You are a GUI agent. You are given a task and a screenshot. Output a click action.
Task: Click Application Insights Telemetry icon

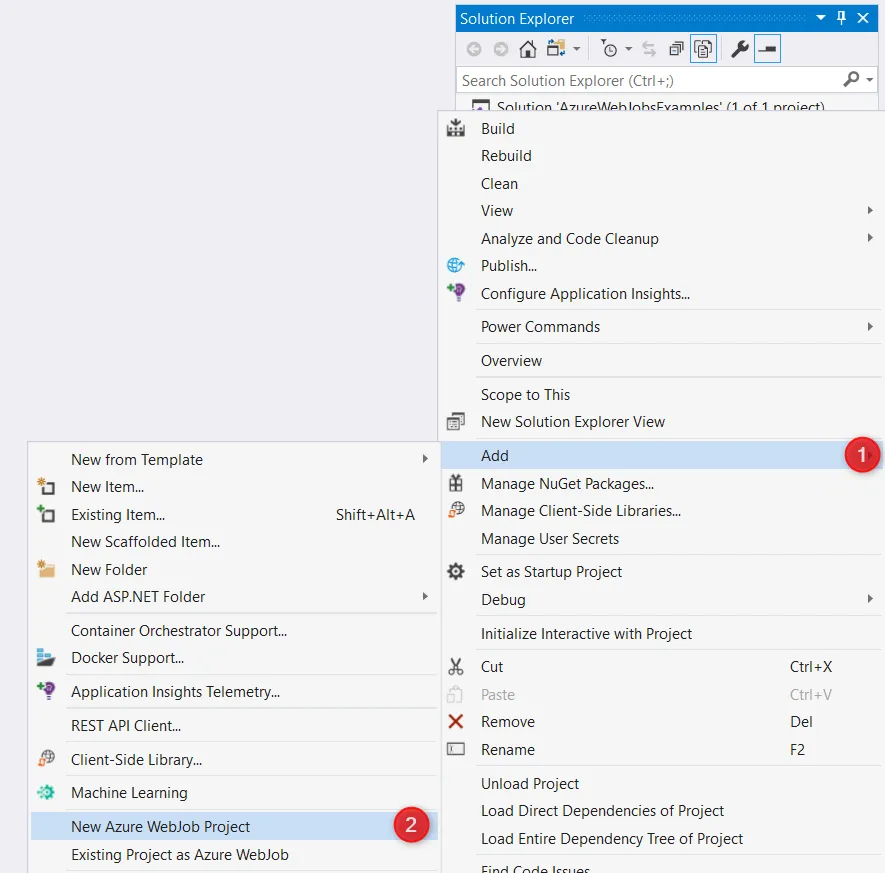click(46, 690)
